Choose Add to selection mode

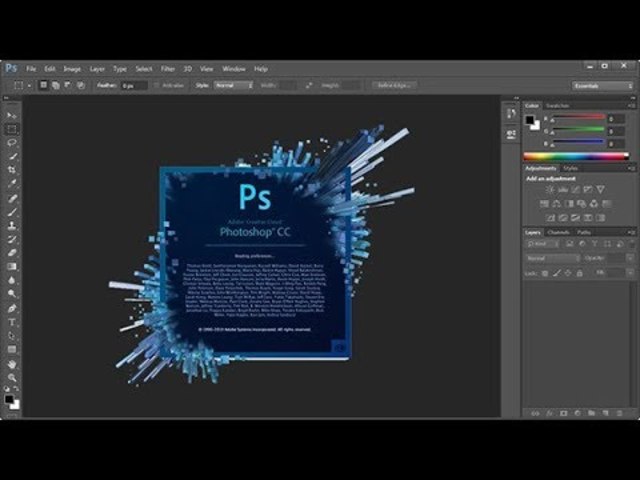coord(56,85)
